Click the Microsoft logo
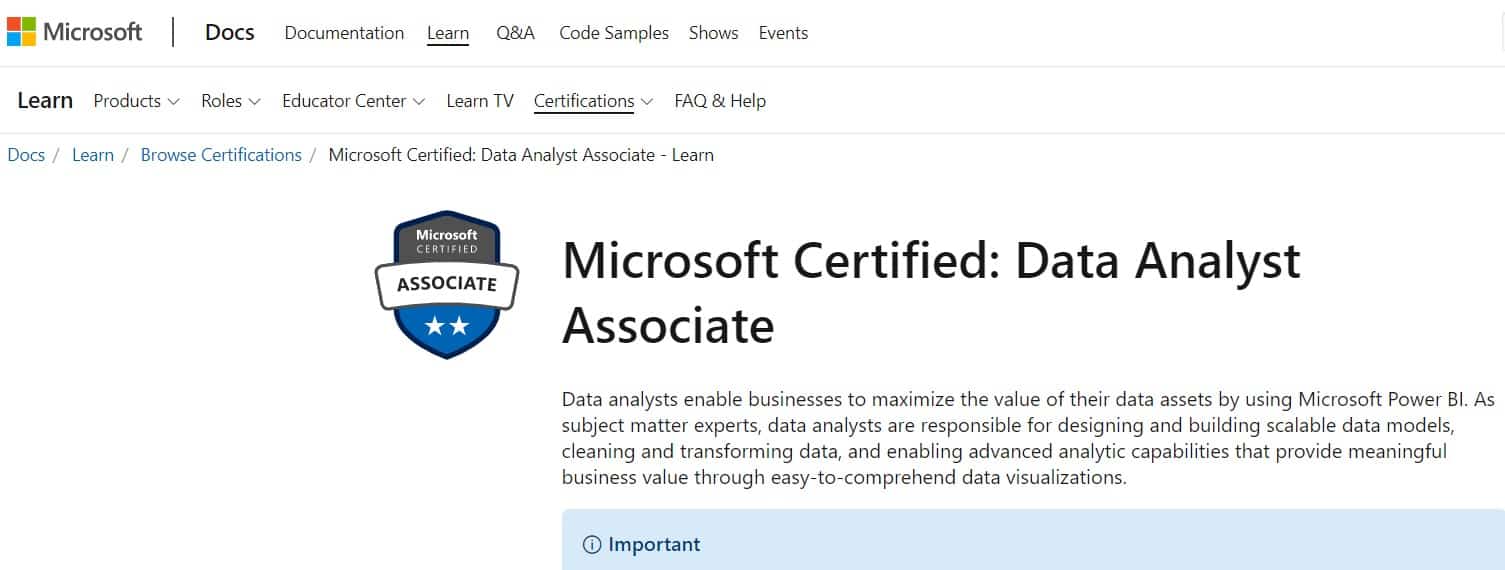 75,32
